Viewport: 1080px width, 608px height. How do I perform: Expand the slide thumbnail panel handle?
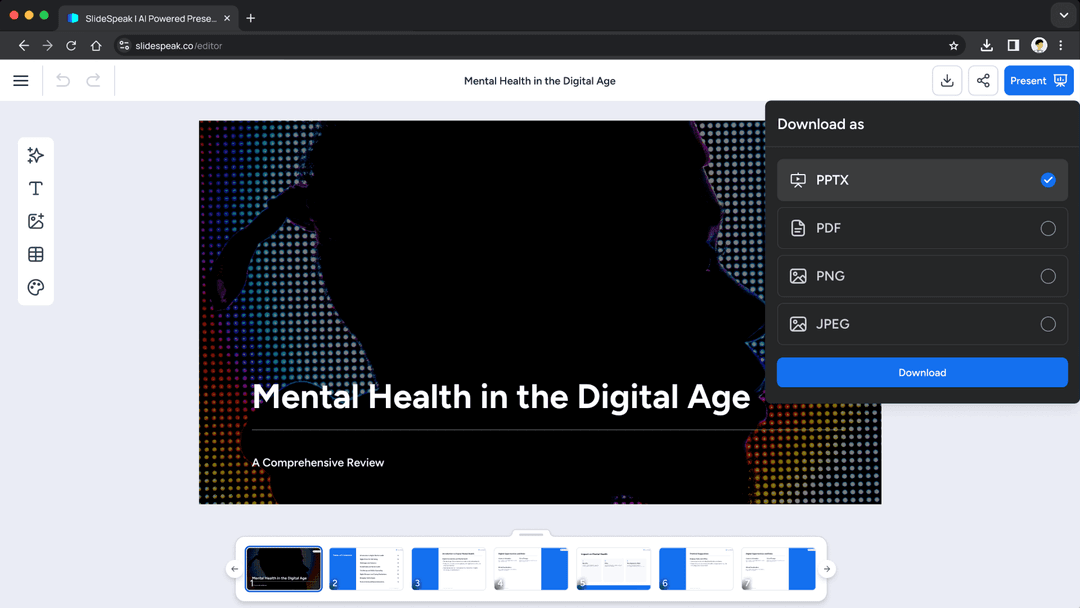pos(531,534)
